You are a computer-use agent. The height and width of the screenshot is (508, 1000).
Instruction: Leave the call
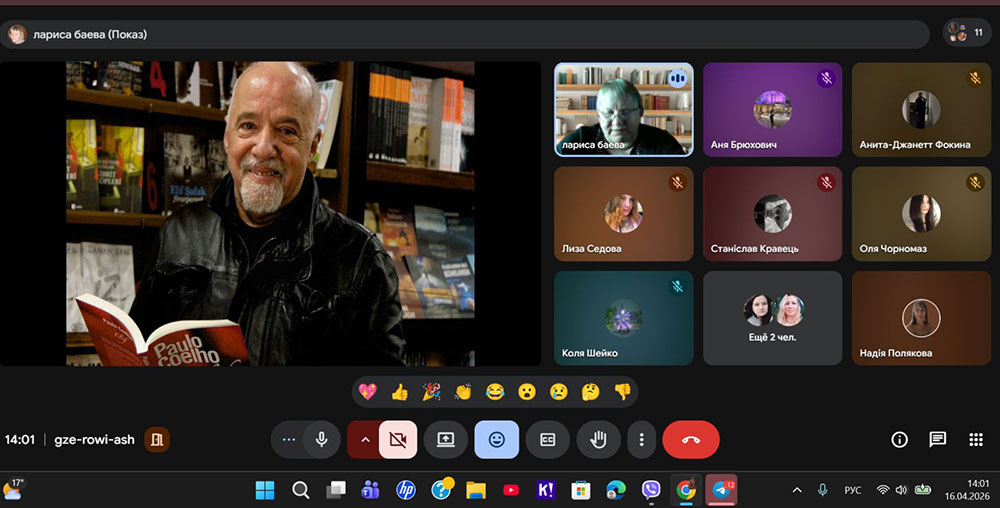point(690,439)
